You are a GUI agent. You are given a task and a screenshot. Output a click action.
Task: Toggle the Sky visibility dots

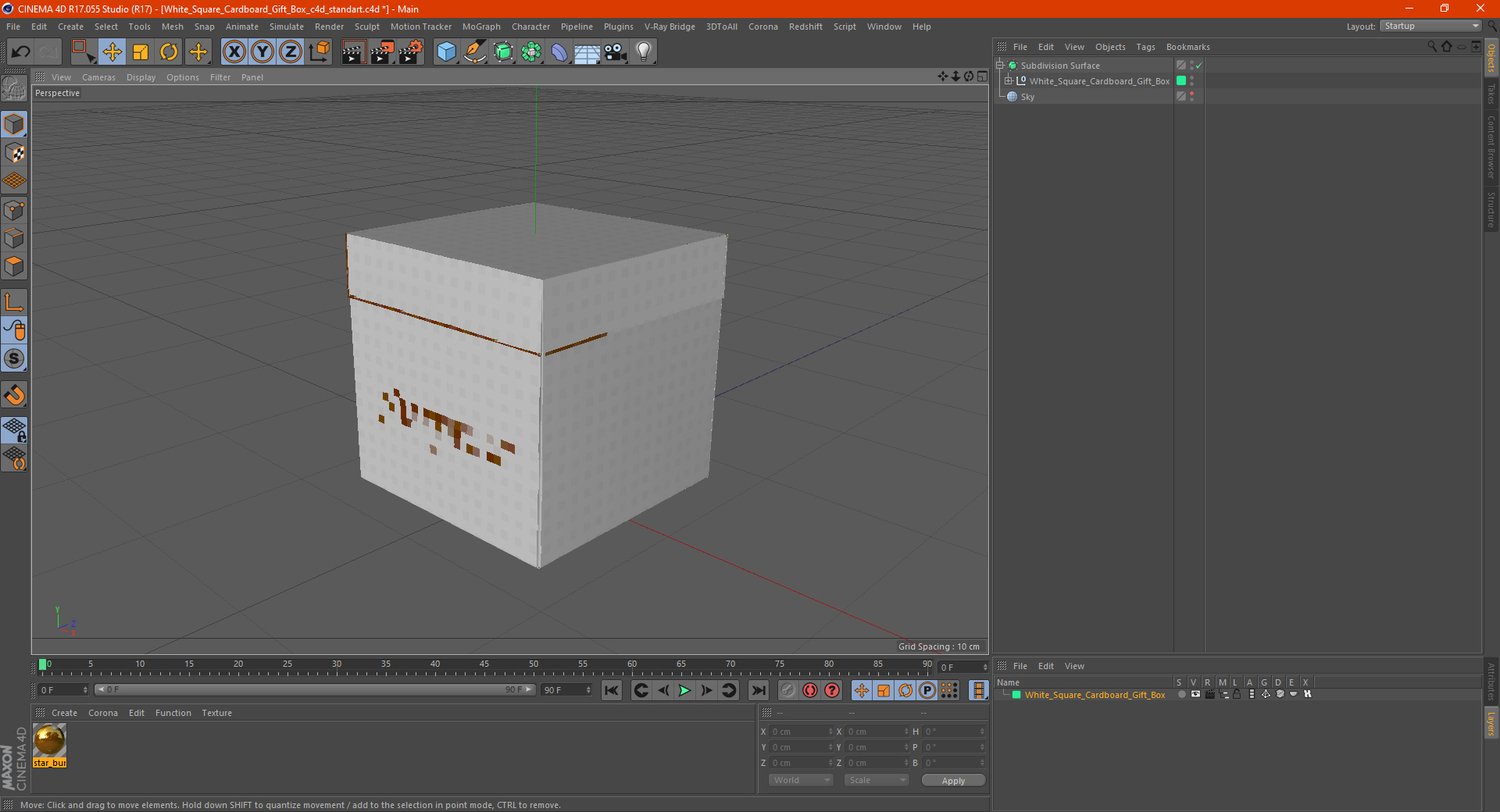(x=1191, y=97)
